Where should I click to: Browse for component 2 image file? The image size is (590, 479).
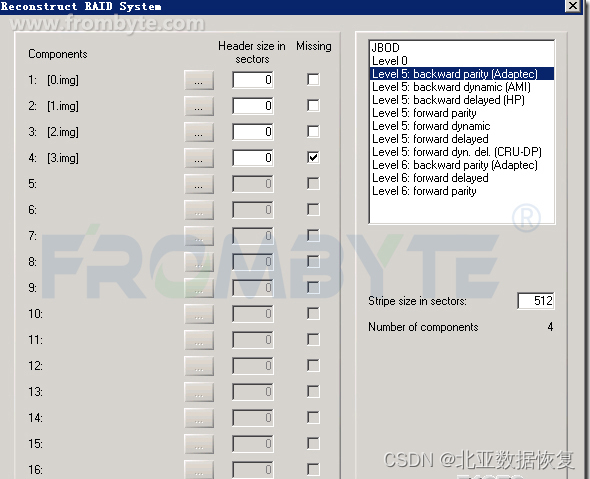coord(199,106)
